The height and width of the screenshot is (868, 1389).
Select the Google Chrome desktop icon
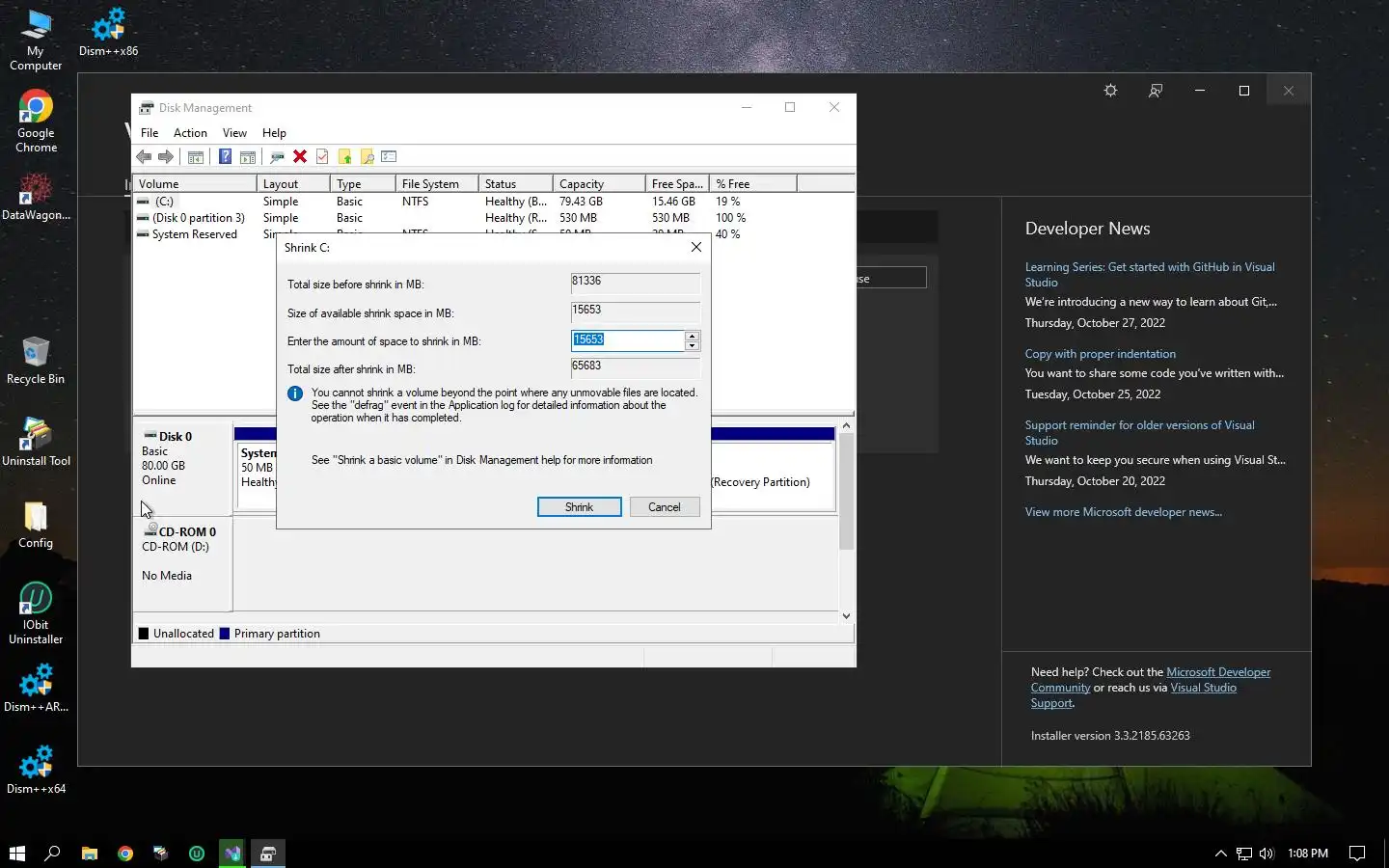[36, 122]
